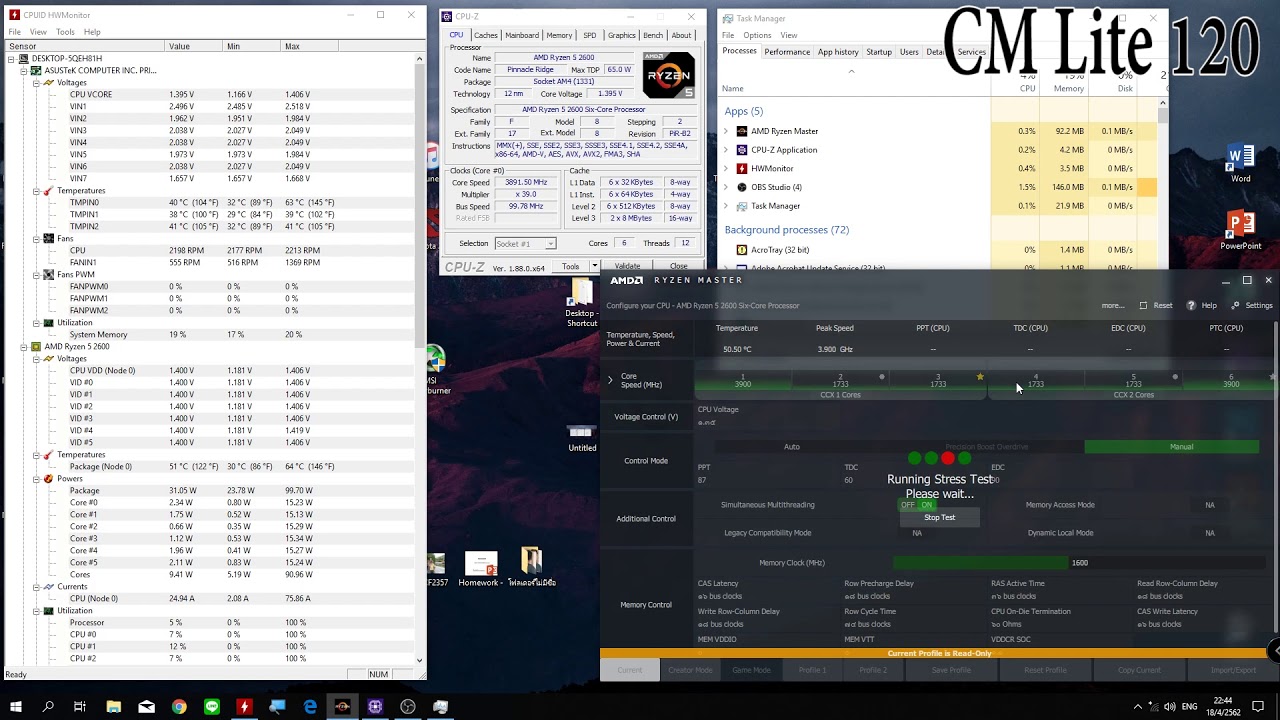Click the Close button in CPU-Z
This screenshot has height=720, width=1280.
tap(678, 267)
